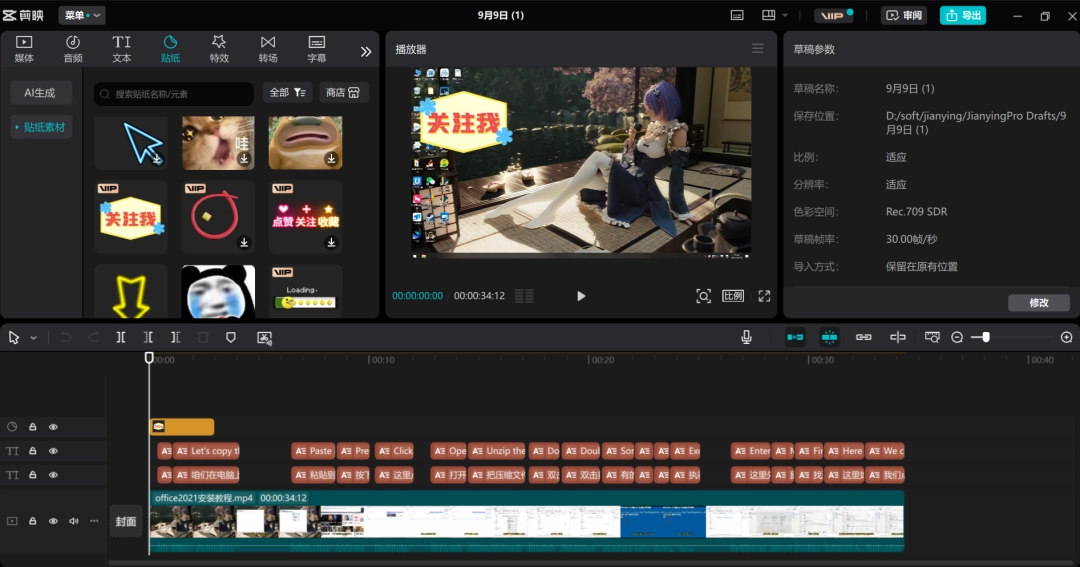
Task: Click the 修改 modify button
Action: click(1039, 302)
